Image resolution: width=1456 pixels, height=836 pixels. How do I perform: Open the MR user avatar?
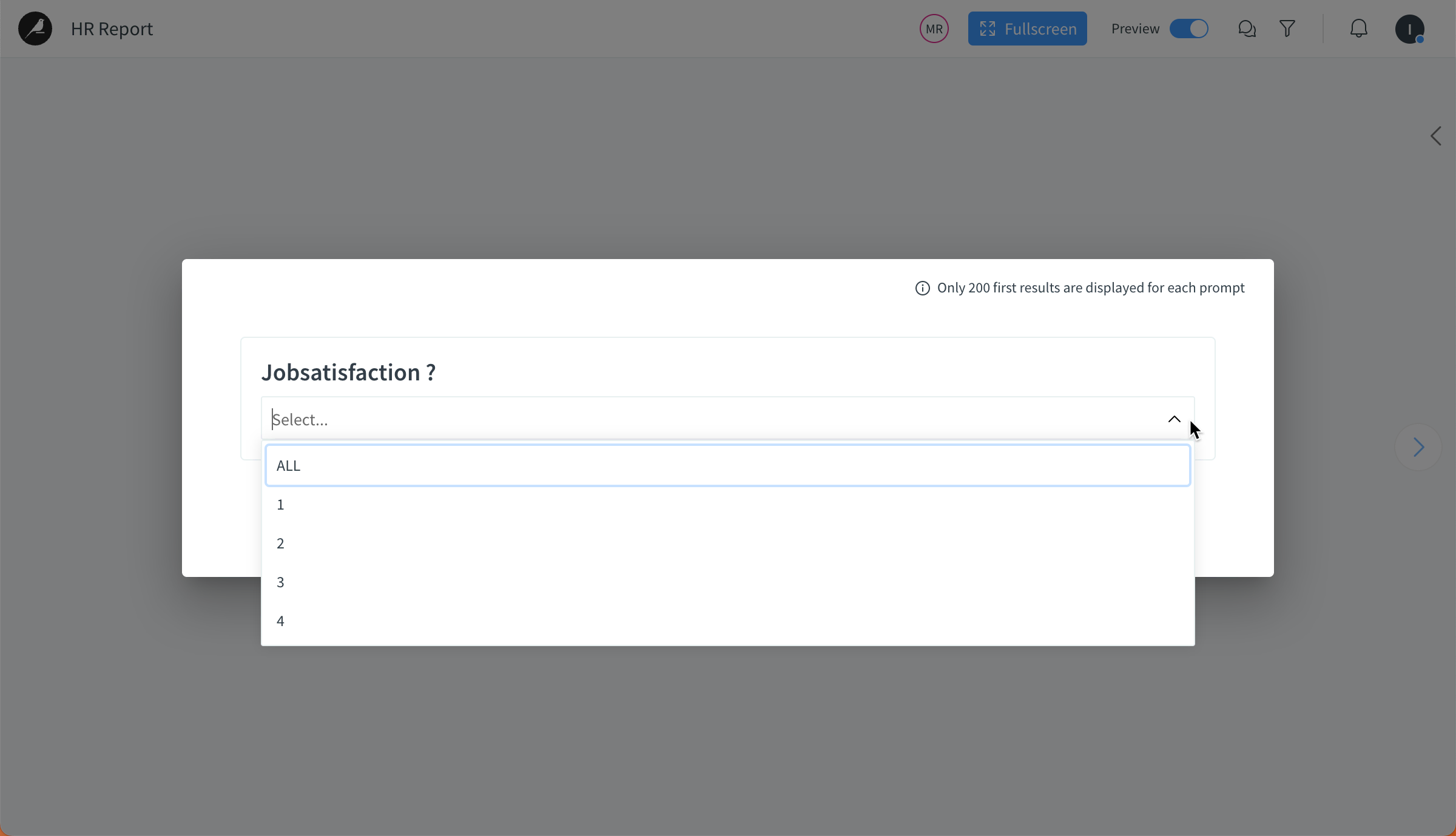pos(934,29)
